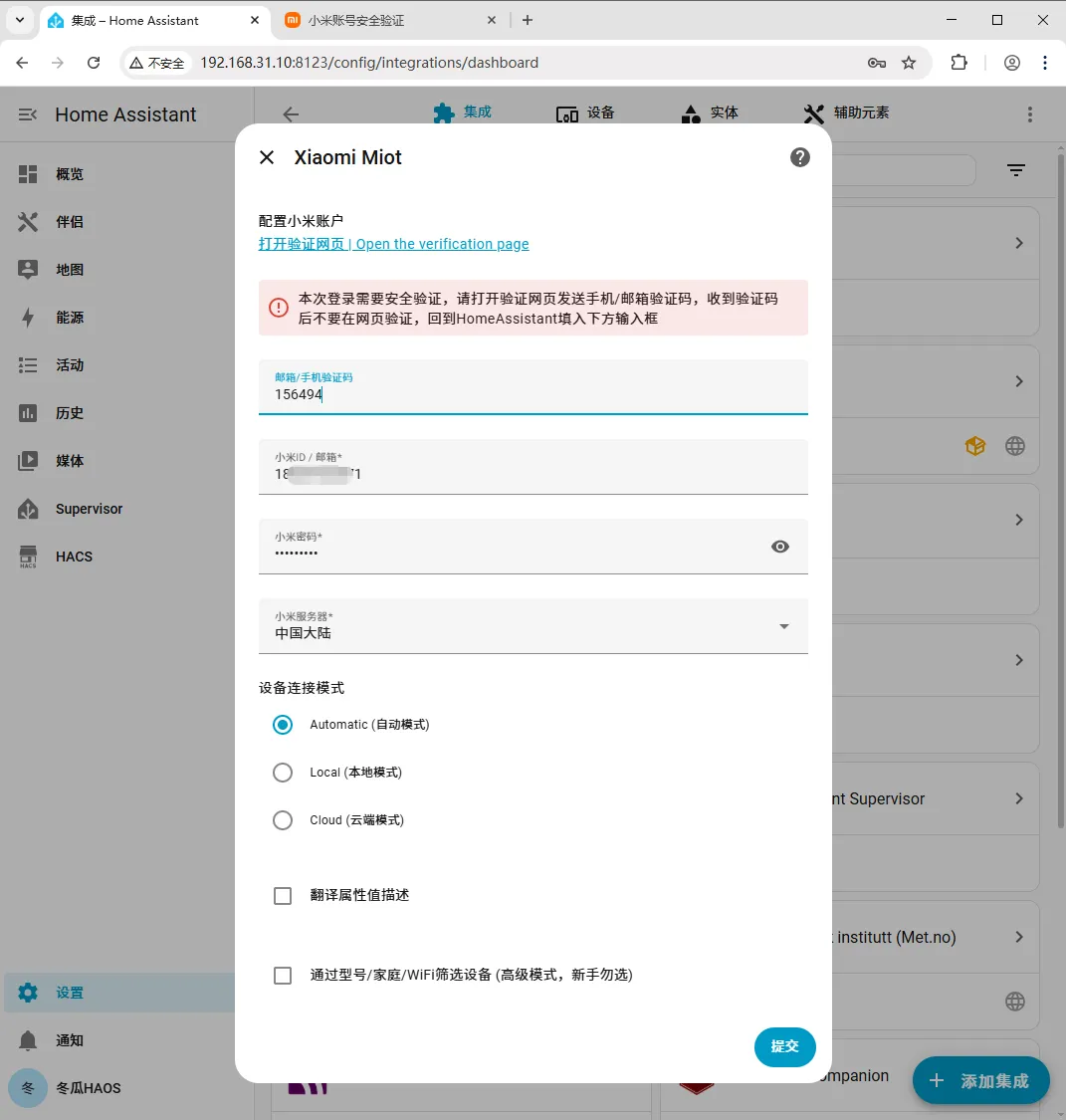Close the 小米账号安全验证 browser tab

click(x=492, y=20)
